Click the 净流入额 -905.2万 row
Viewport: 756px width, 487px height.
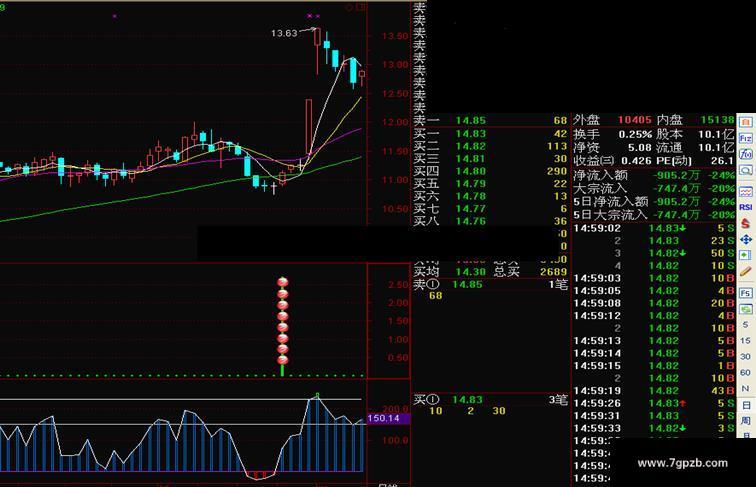654,176
